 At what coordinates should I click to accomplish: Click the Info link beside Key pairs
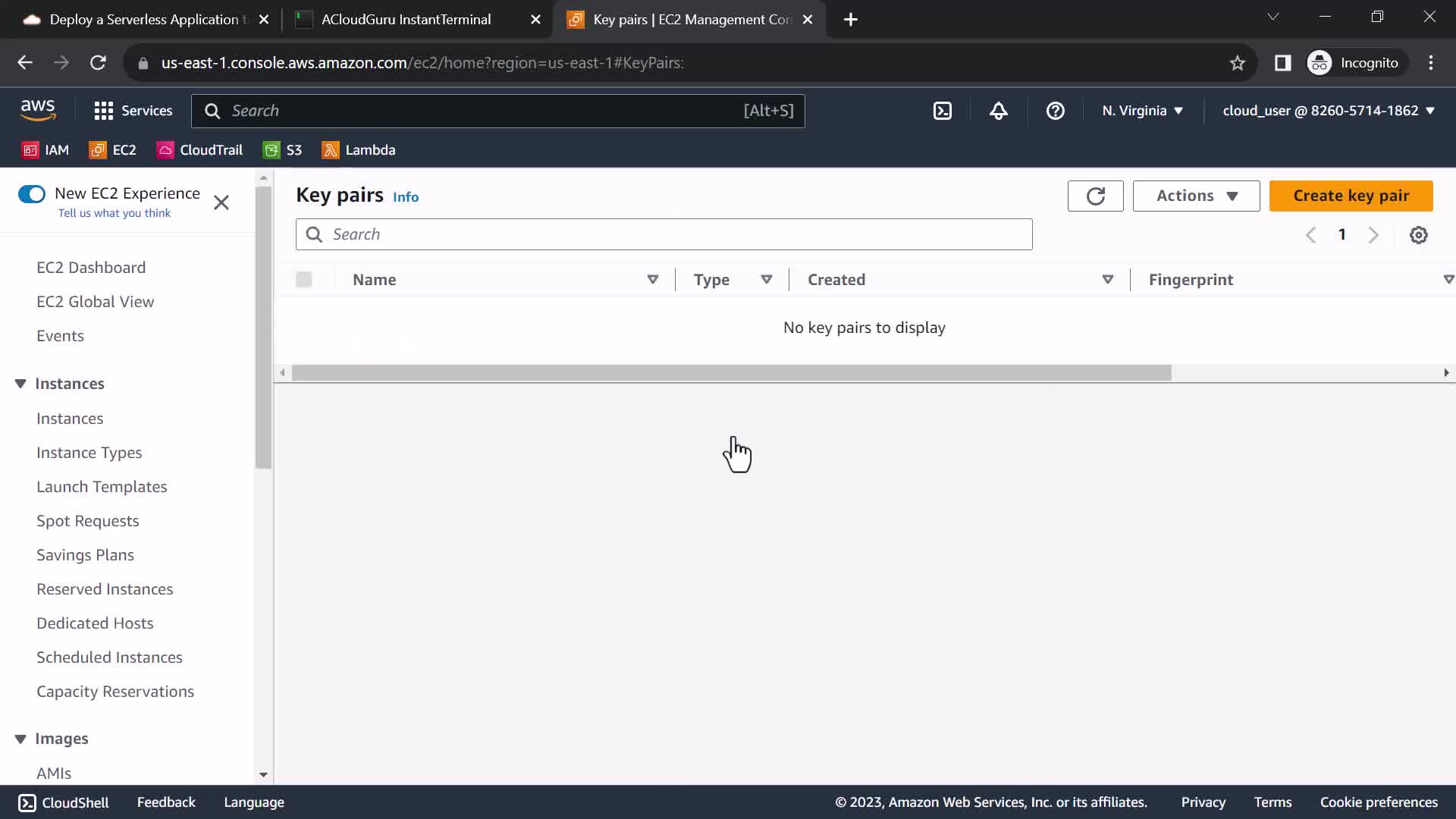406,197
